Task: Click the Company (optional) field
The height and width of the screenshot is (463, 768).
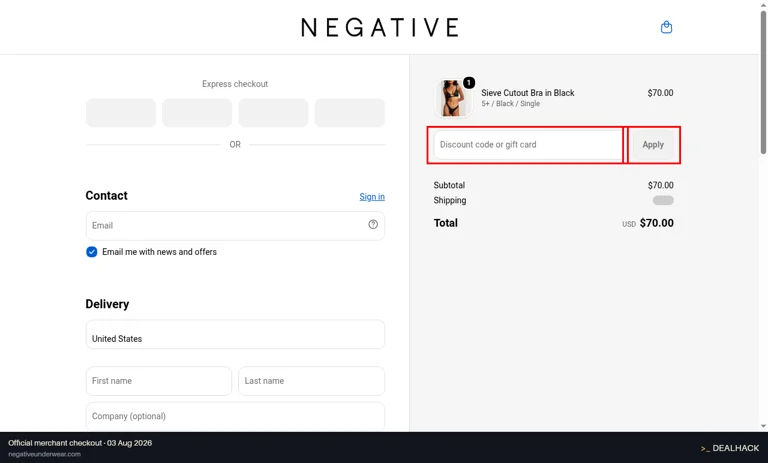Action: click(235, 416)
